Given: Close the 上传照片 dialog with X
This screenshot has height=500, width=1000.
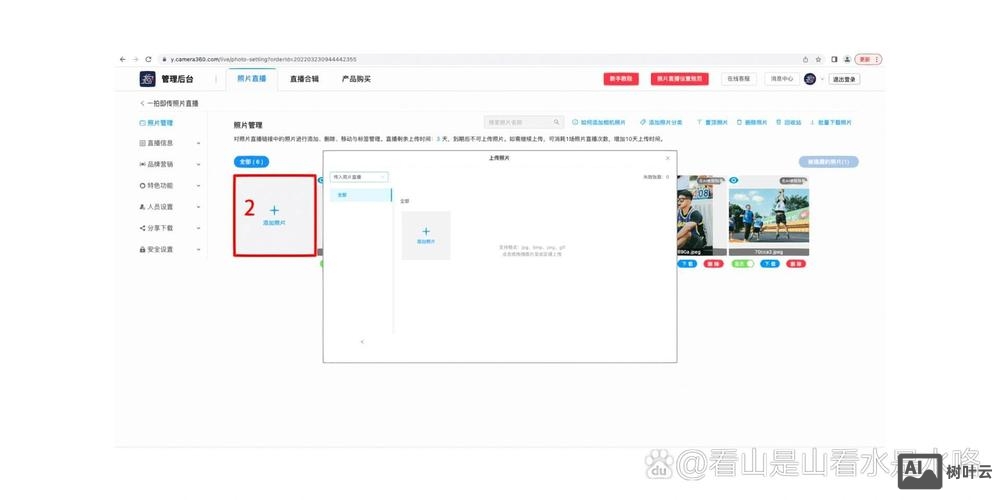Looking at the screenshot, I should click(x=668, y=158).
